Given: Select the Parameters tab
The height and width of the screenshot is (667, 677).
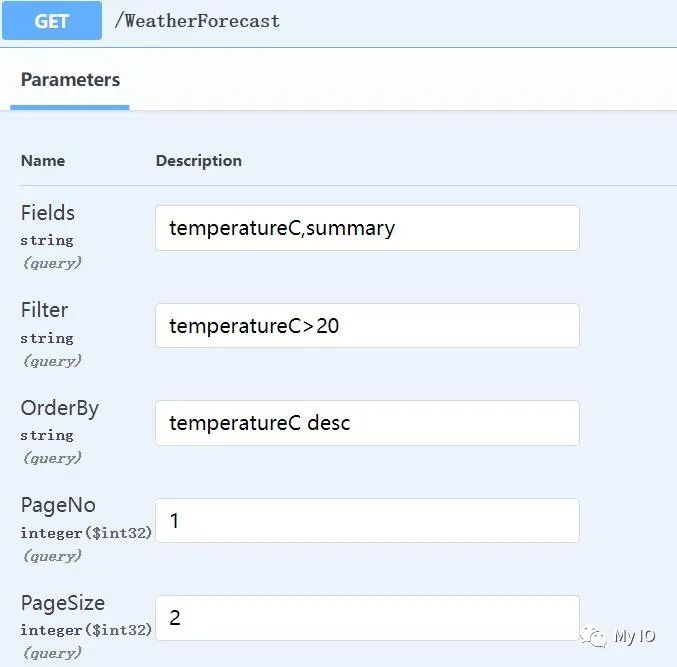Looking at the screenshot, I should [70, 80].
